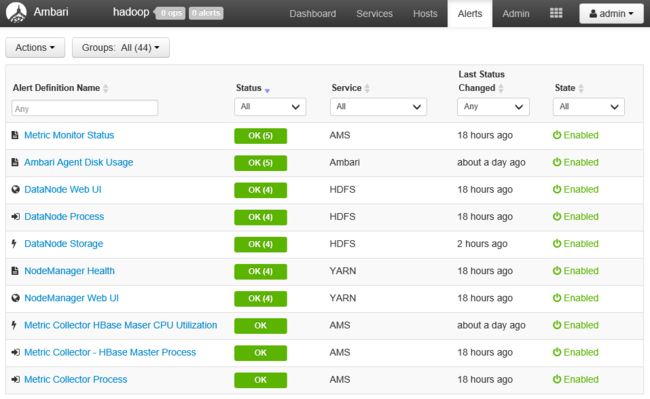The image size is (650, 399).
Task: Click the Status column sort arrow
Action: [x=267, y=90]
